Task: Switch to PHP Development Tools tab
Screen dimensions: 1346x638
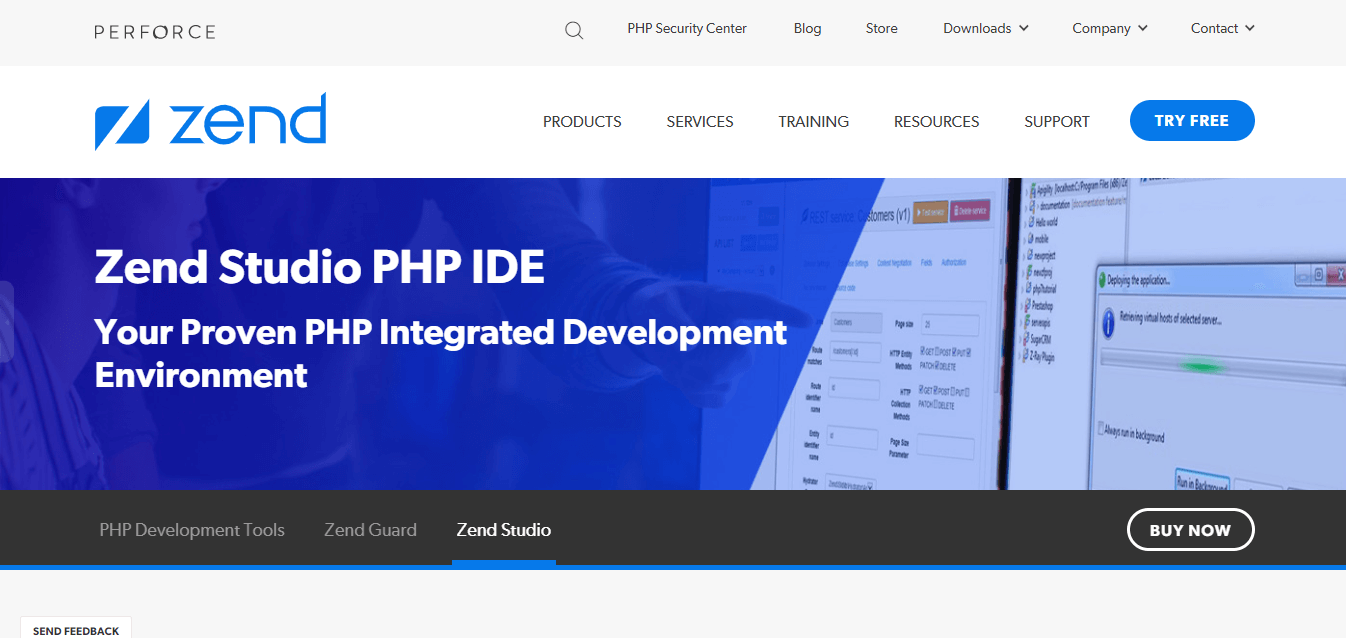Action: [192, 530]
